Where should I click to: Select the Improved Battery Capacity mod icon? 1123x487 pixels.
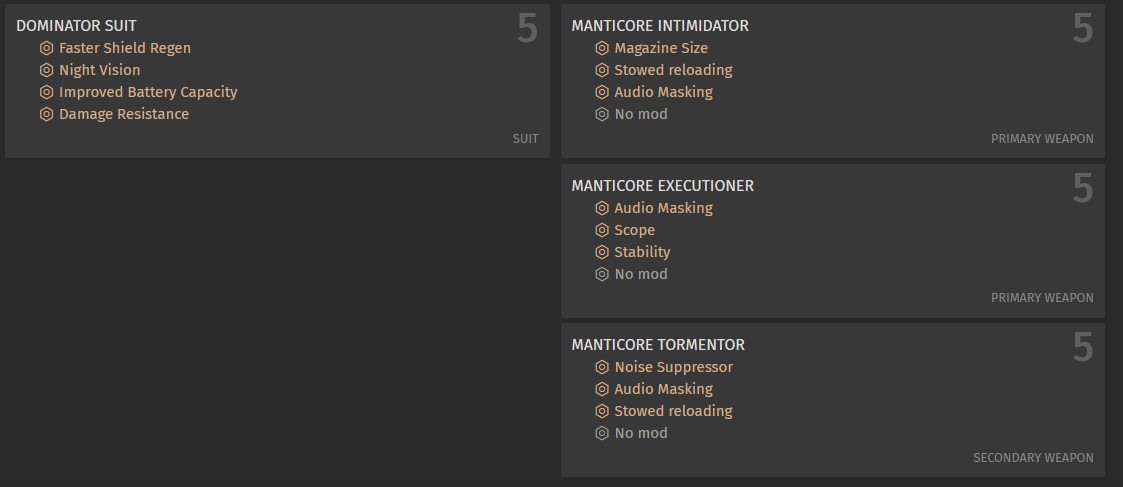pyautogui.click(x=47, y=92)
